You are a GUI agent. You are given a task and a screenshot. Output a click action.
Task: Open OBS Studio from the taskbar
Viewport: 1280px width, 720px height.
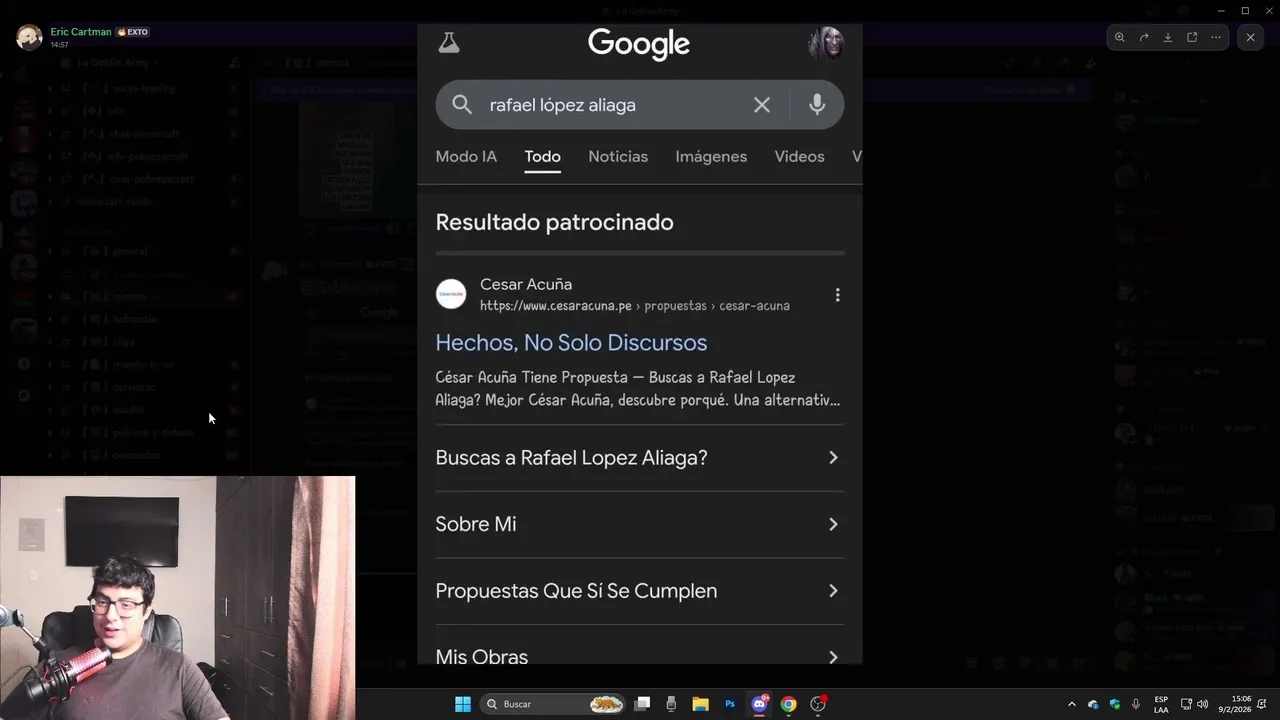[818, 704]
